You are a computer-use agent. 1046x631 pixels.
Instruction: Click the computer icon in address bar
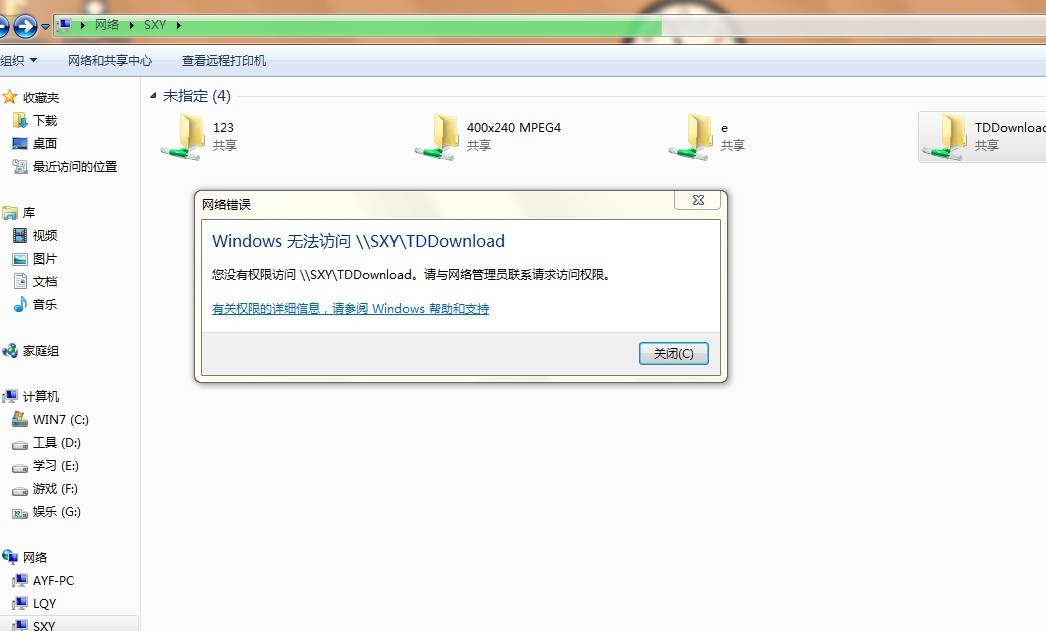click(x=64, y=25)
